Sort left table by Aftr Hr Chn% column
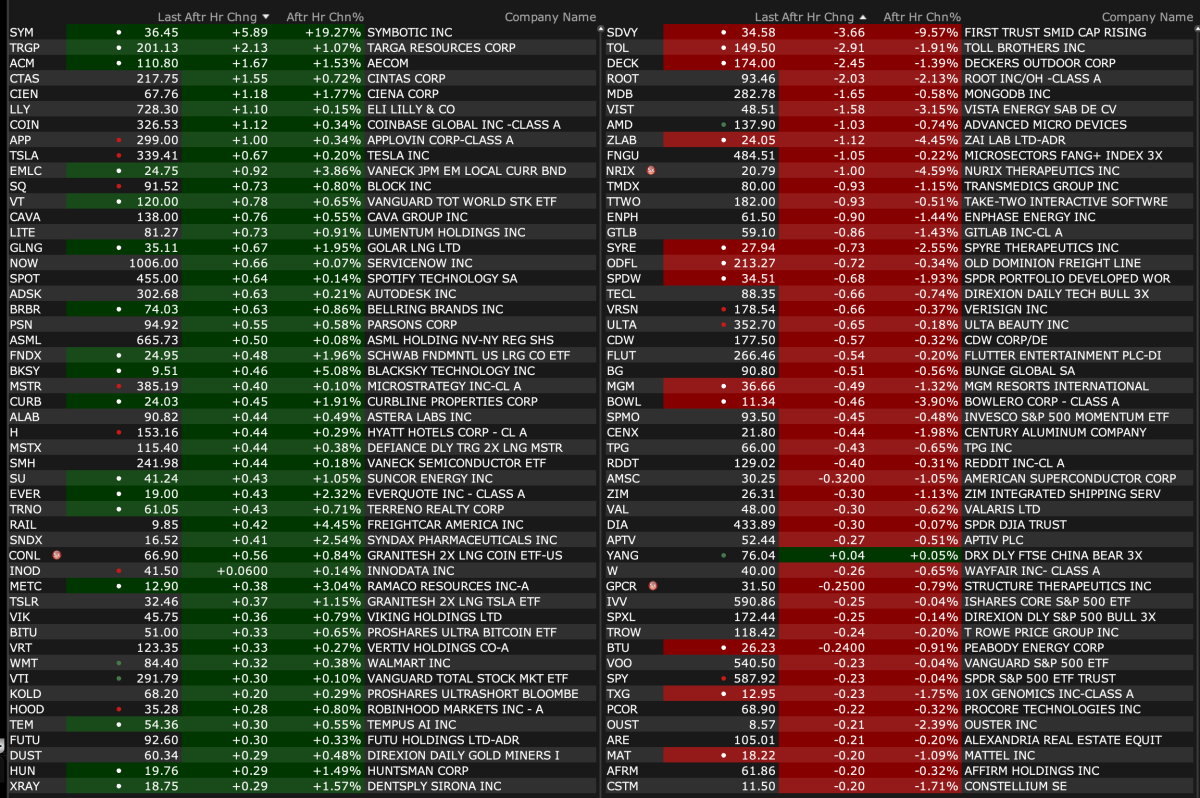This screenshot has width=1200, height=798. (x=324, y=17)
